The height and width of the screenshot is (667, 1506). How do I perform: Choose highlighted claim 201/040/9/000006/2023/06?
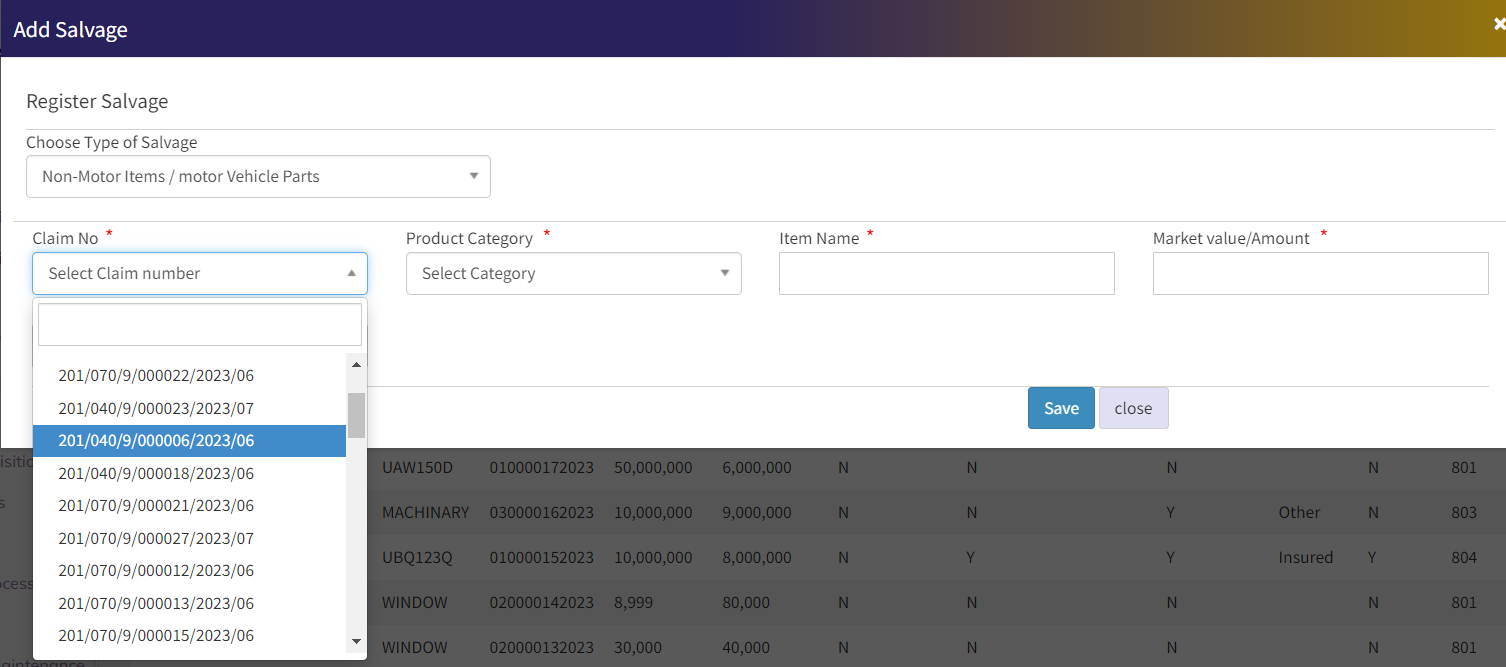point(156,441)
